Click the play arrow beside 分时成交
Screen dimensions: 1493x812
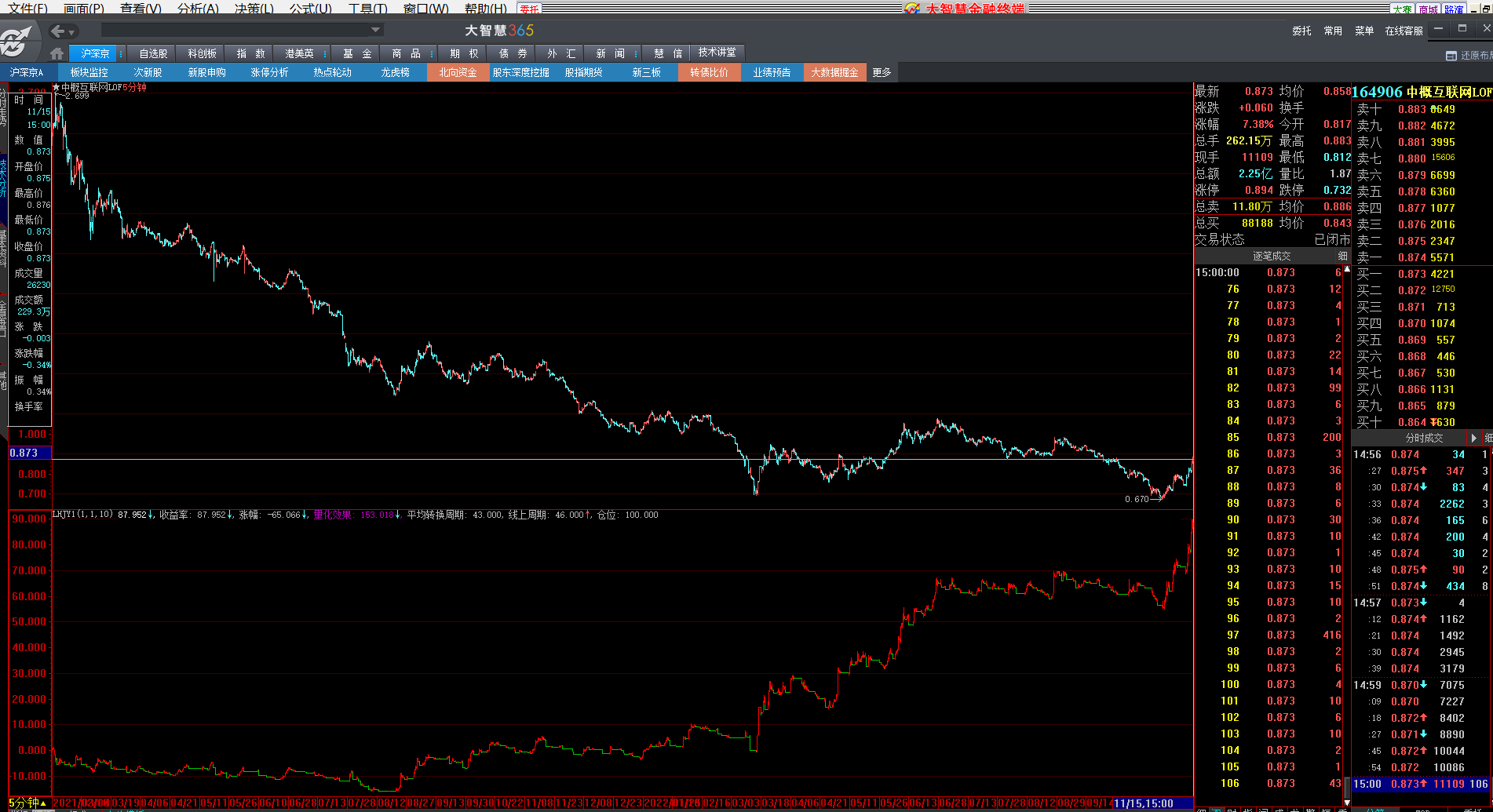pos(1473,438)
